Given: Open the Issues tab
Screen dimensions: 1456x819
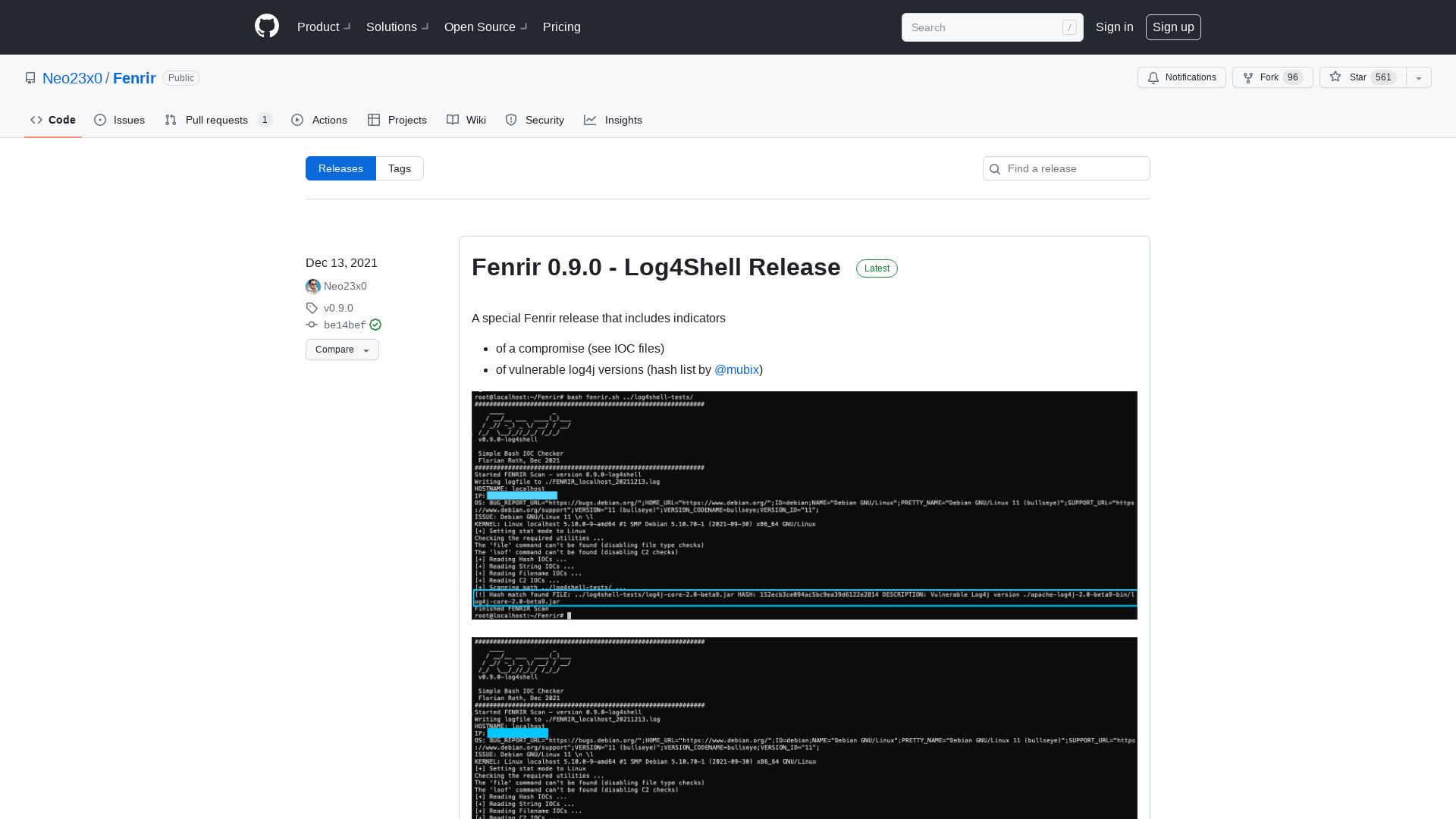Looking at the screenshot, I should [x=120, y=120].
